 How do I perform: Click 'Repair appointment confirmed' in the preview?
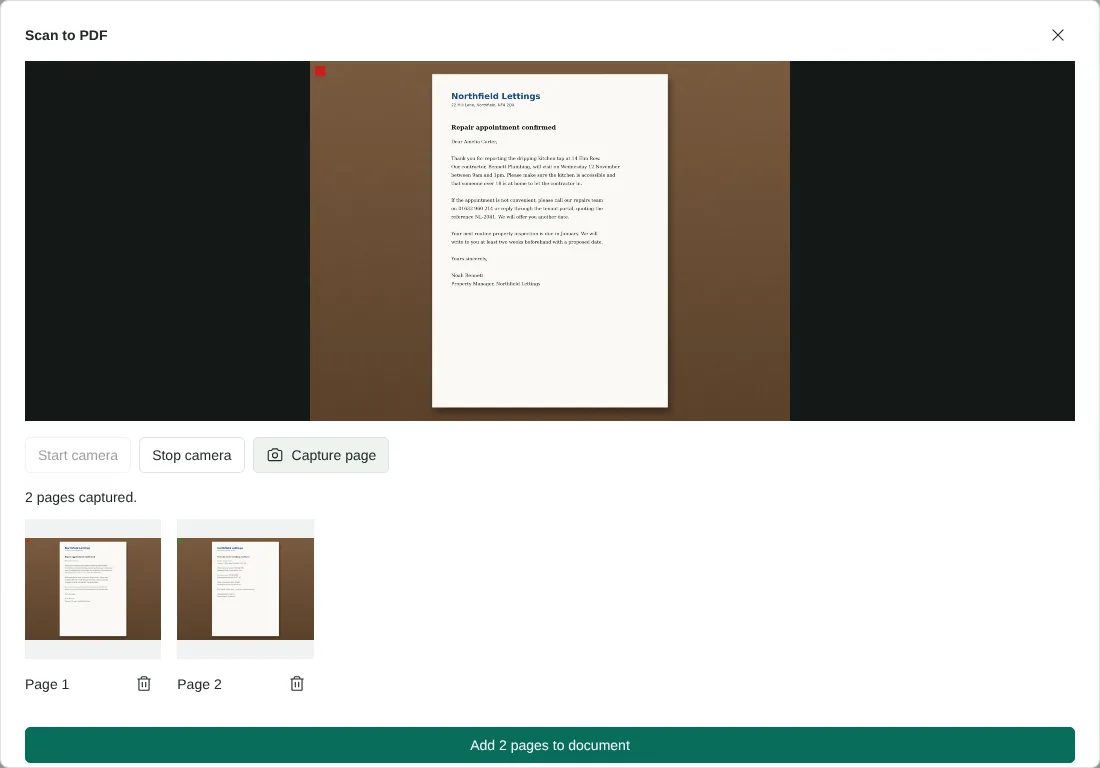[x=503, y=128]
